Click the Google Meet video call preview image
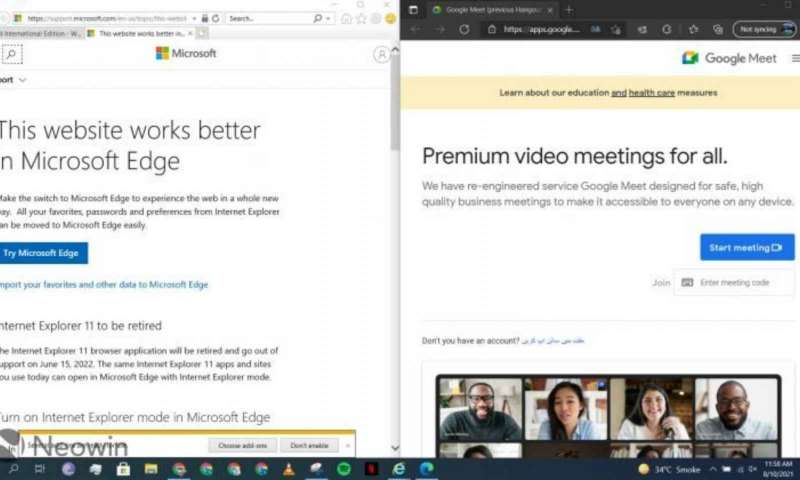 (608, 416)
